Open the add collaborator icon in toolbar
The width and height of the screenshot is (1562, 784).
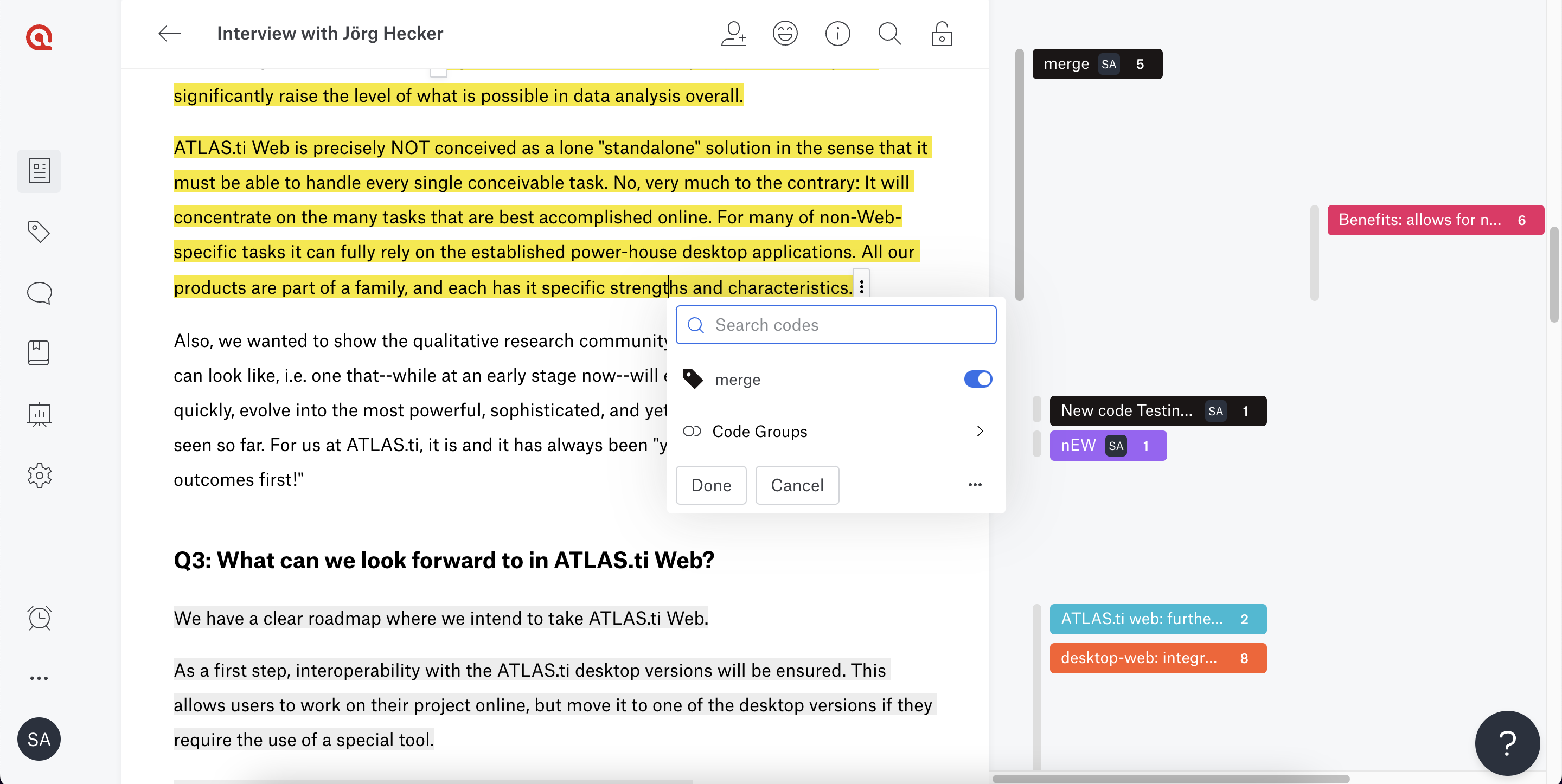coord(734,34)
